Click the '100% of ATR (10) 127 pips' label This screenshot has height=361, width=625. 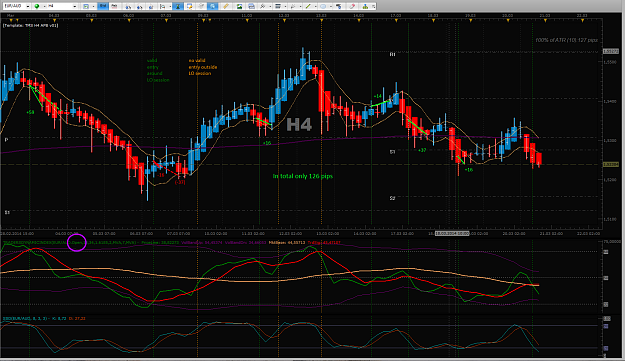566,40
